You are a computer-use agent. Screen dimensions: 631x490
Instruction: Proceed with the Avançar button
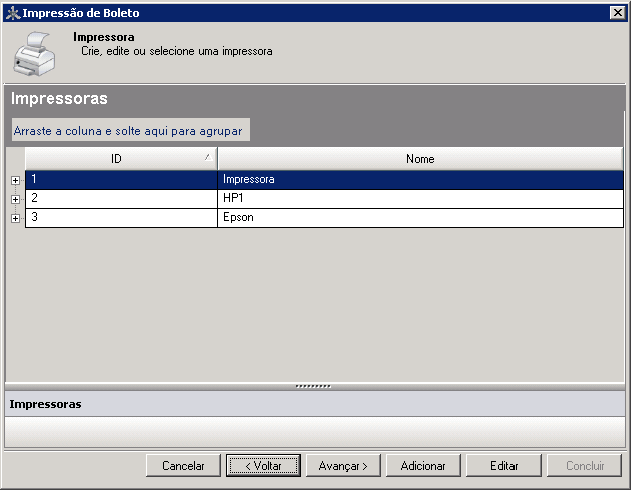point(343,465)
